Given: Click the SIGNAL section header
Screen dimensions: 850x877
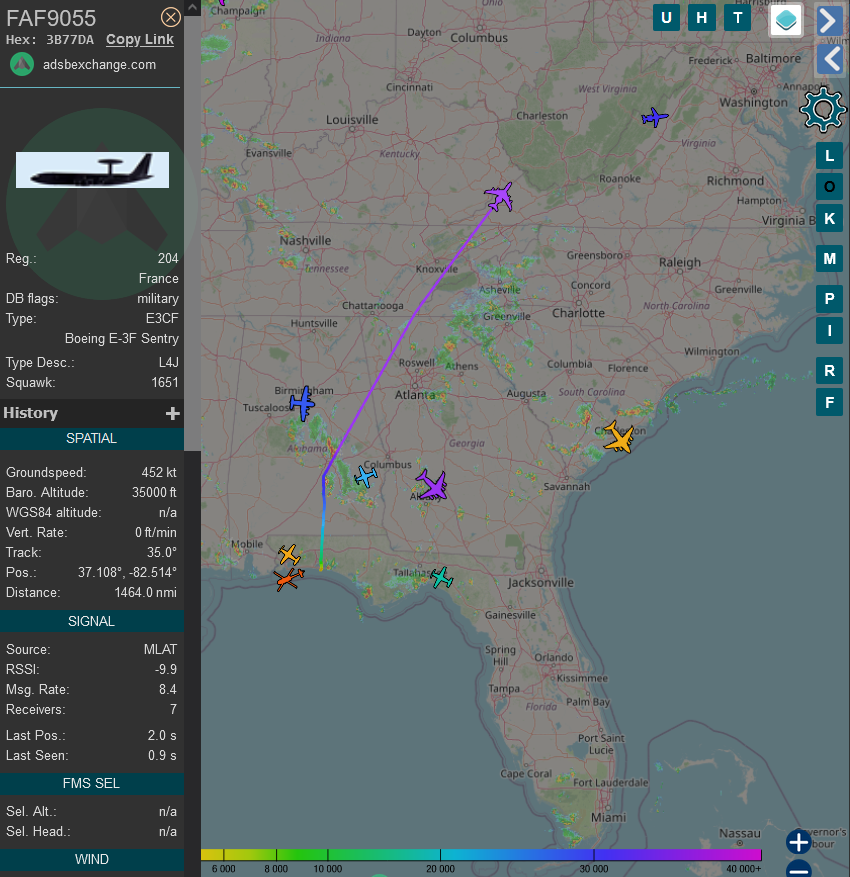Looking at the screenshot, I should point(92,621).
